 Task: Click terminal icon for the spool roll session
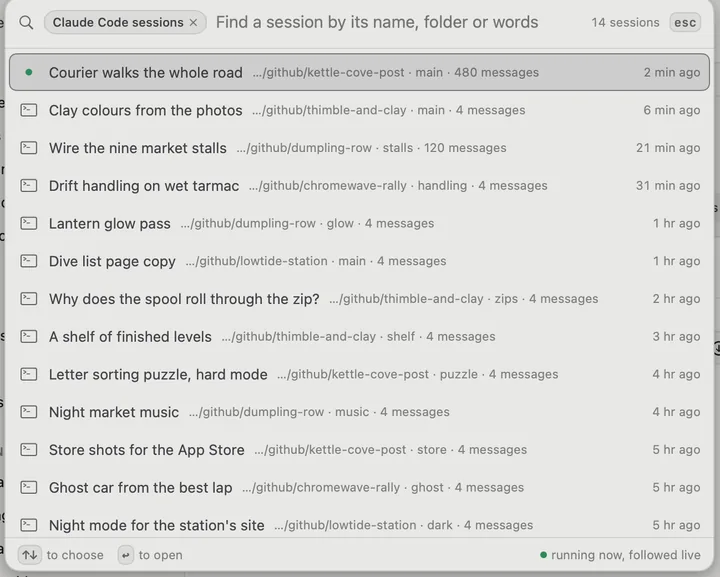point(28,299)
